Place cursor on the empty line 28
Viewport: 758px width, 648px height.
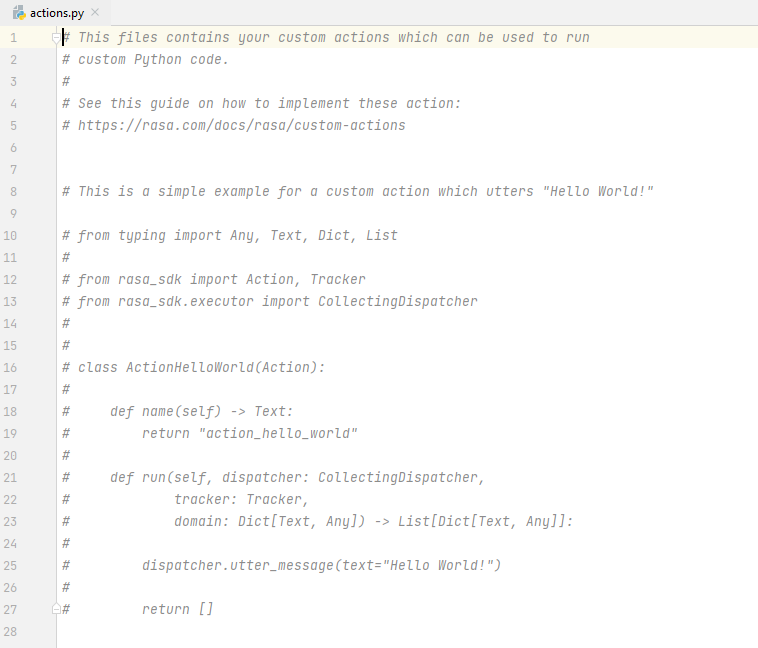[300, 631]
